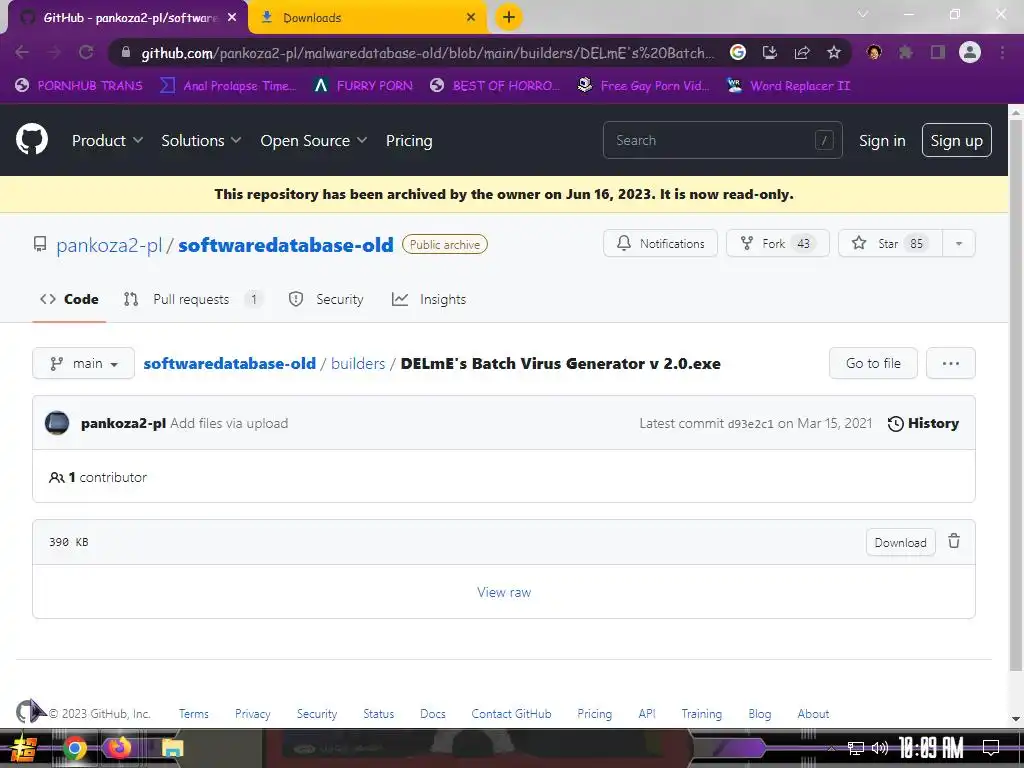Click the Notifications button
Image resolution: width=1024 pixels, height=768 pixels.
(660, 244)
